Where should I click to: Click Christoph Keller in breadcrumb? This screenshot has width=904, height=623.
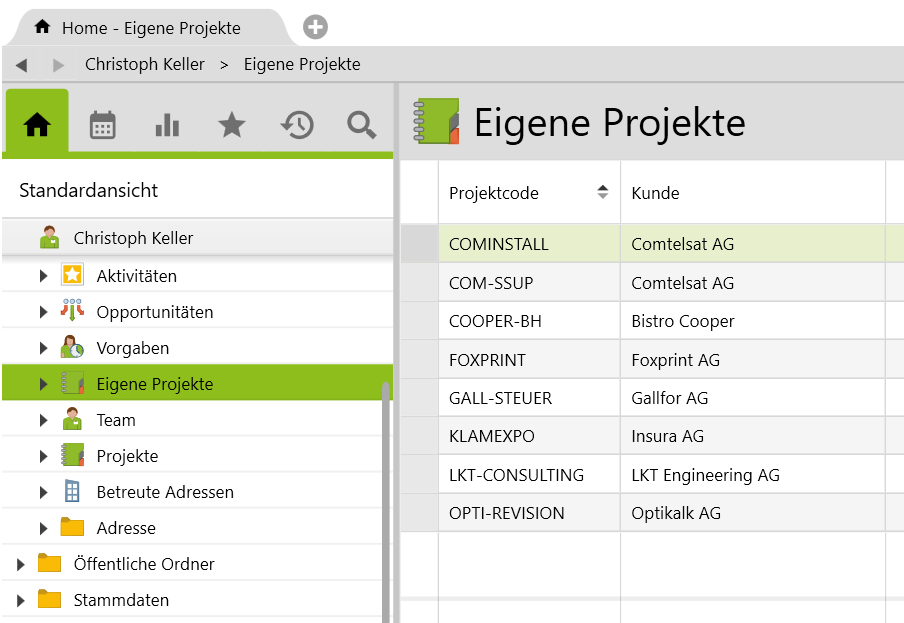click(x=145, y=64)
